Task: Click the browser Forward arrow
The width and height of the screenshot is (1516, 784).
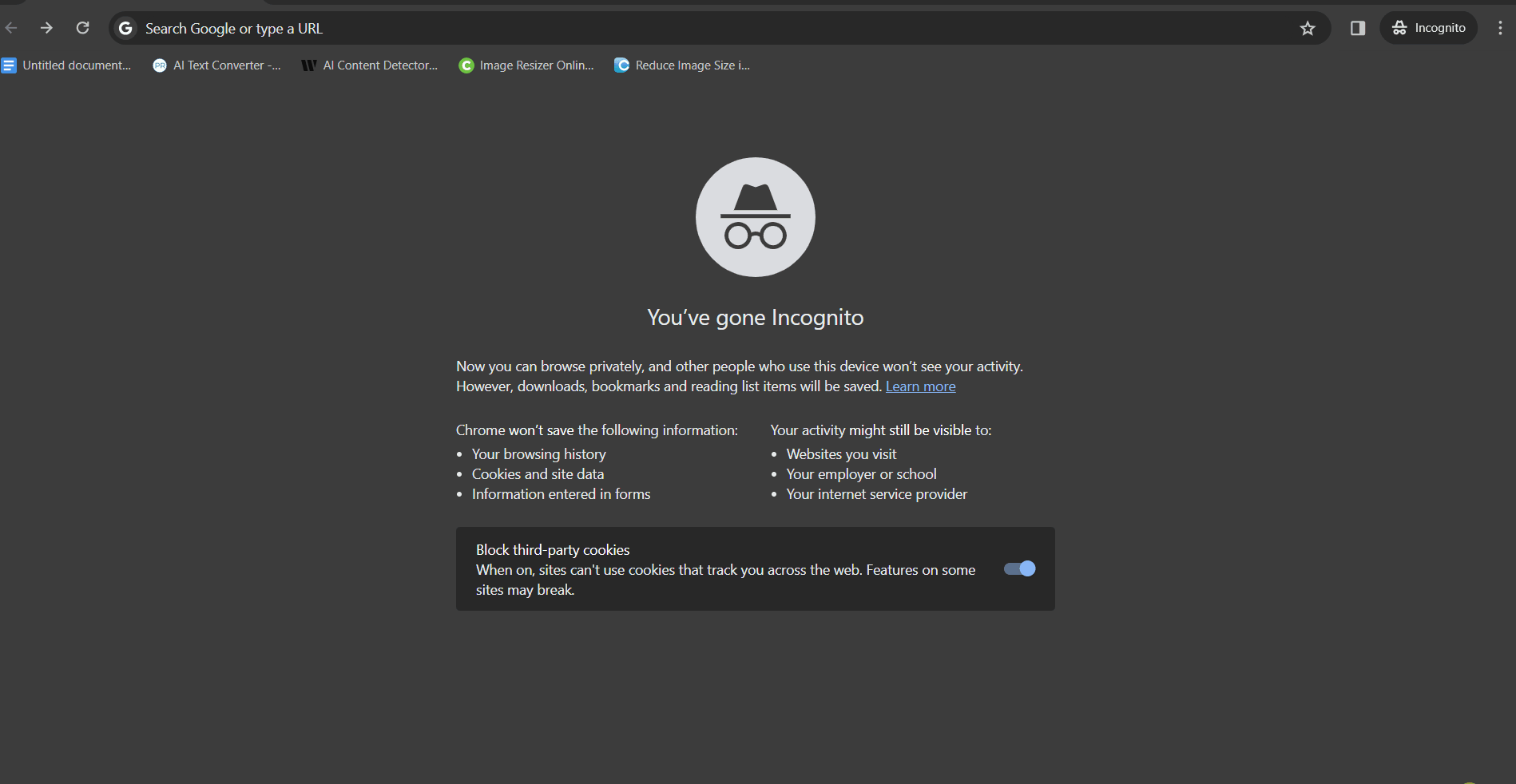Action: pos(47,28)
